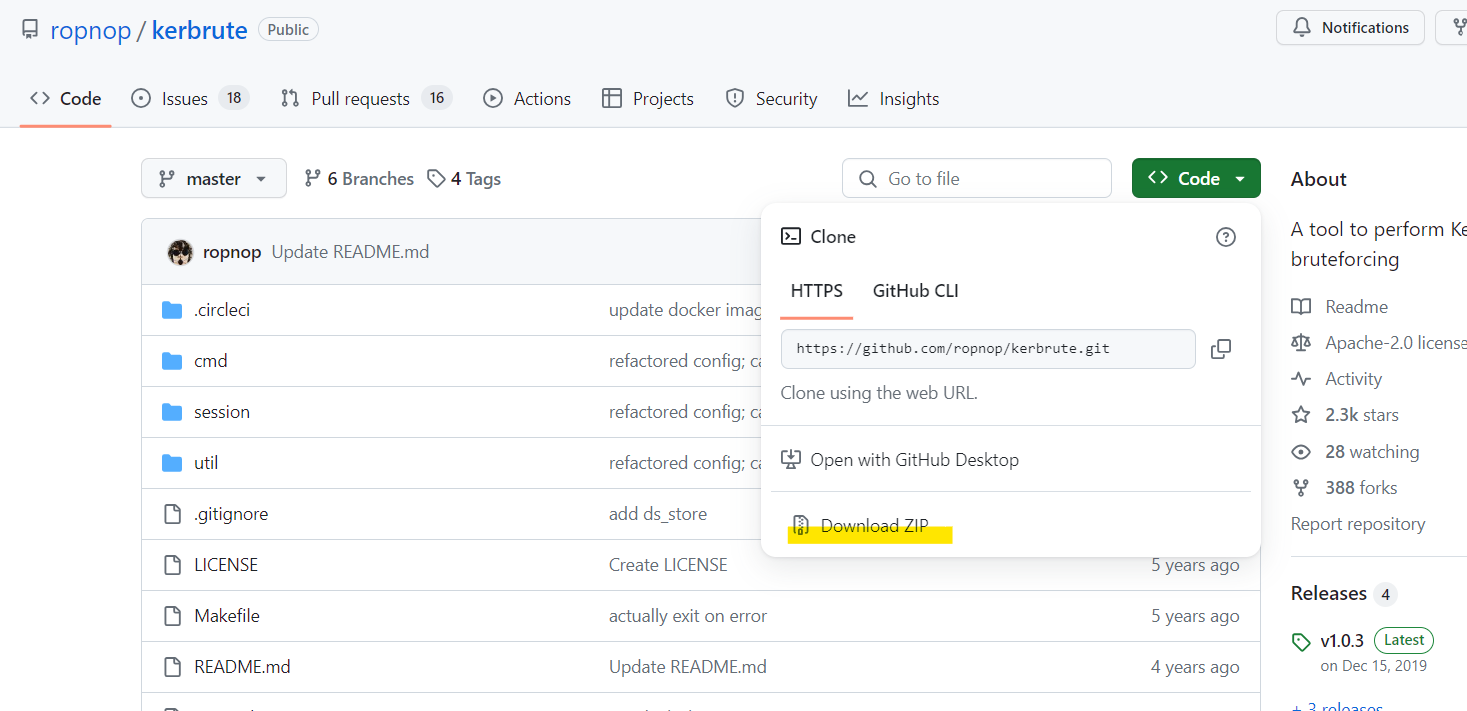1467x711 pixels.
Task: Click the file icon next to LICENSE
Action: pyautogui.click(x=172, y=565)
